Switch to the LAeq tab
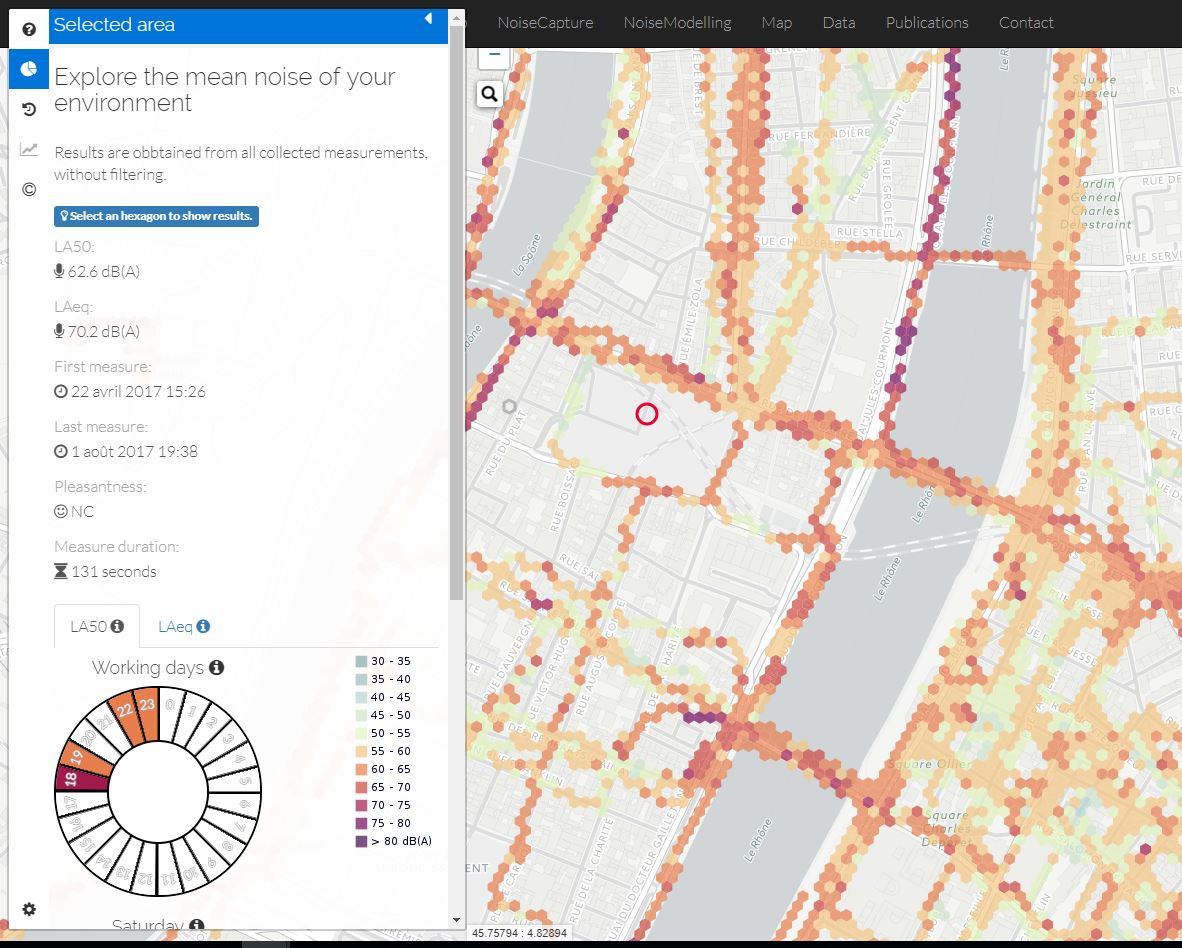Image resolution: width=1182 pixels, height=948 pixels. 184,626
